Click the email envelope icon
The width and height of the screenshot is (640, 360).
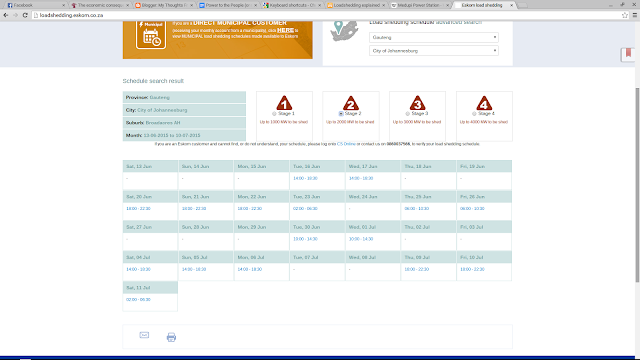pos(144,335)
